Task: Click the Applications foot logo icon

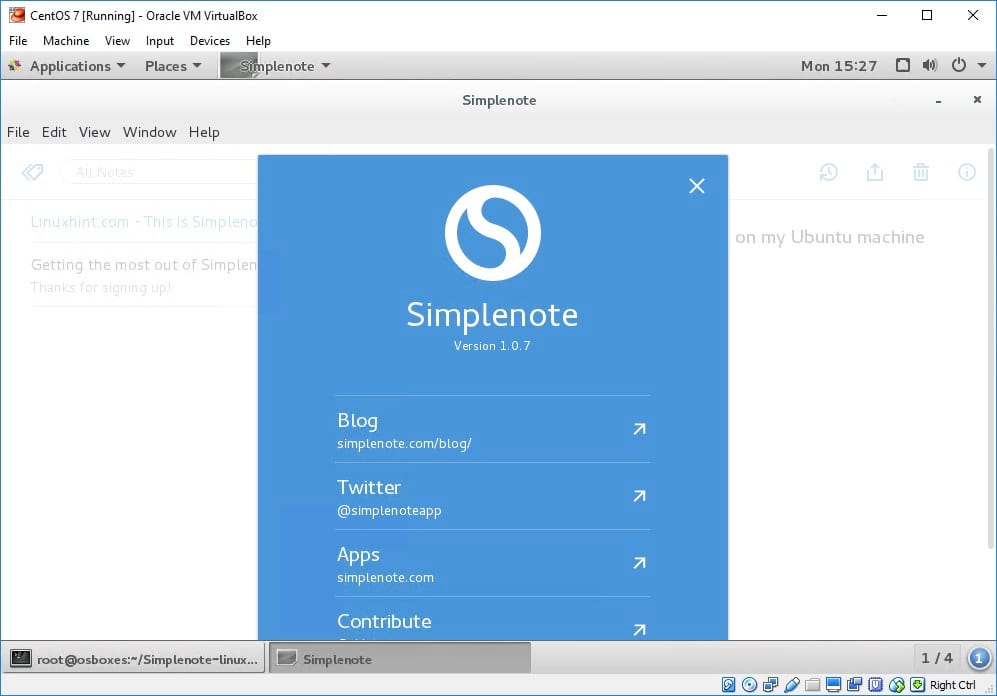Action: point(15,65)
